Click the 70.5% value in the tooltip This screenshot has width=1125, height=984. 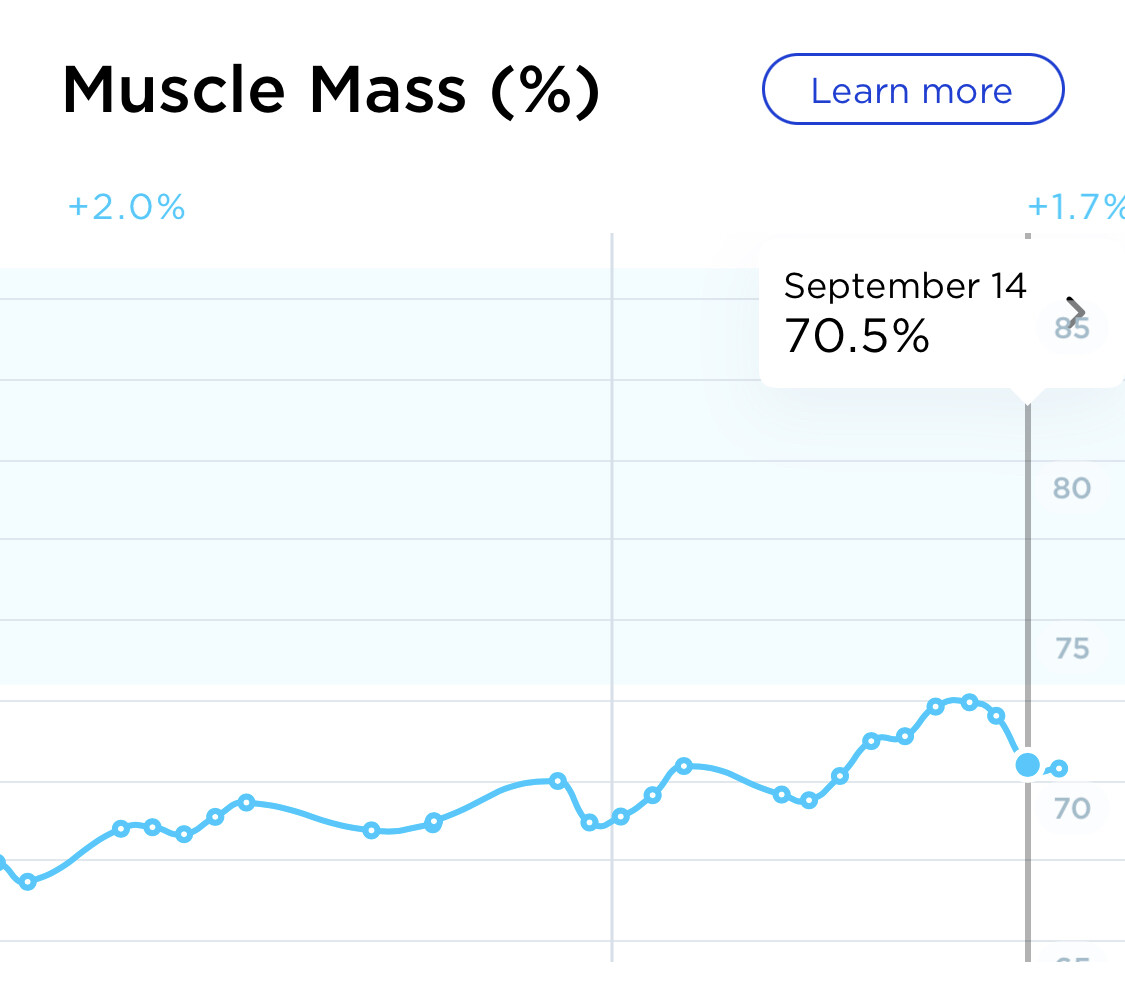[x=857, y=336]
